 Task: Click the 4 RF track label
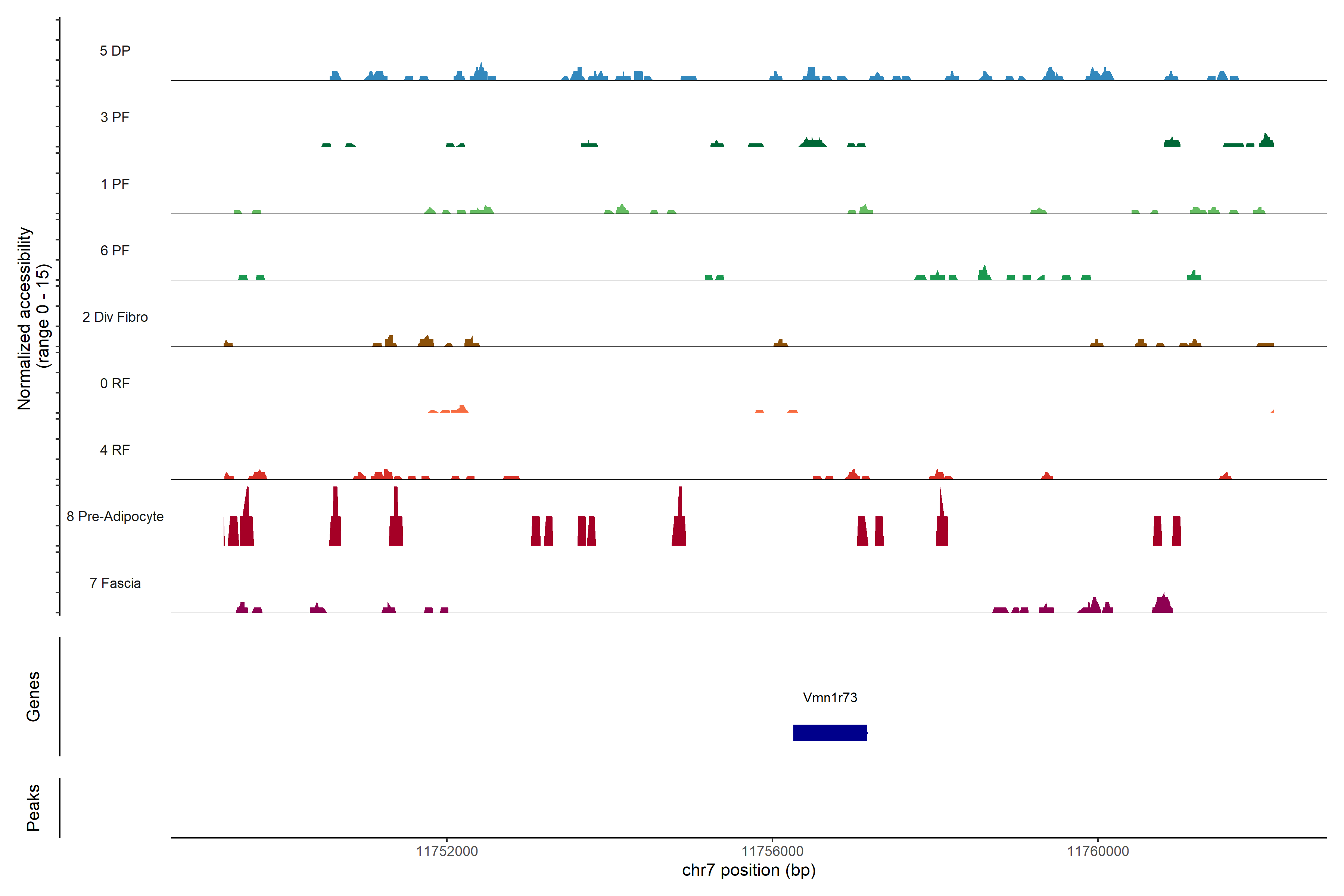[115, 450]
